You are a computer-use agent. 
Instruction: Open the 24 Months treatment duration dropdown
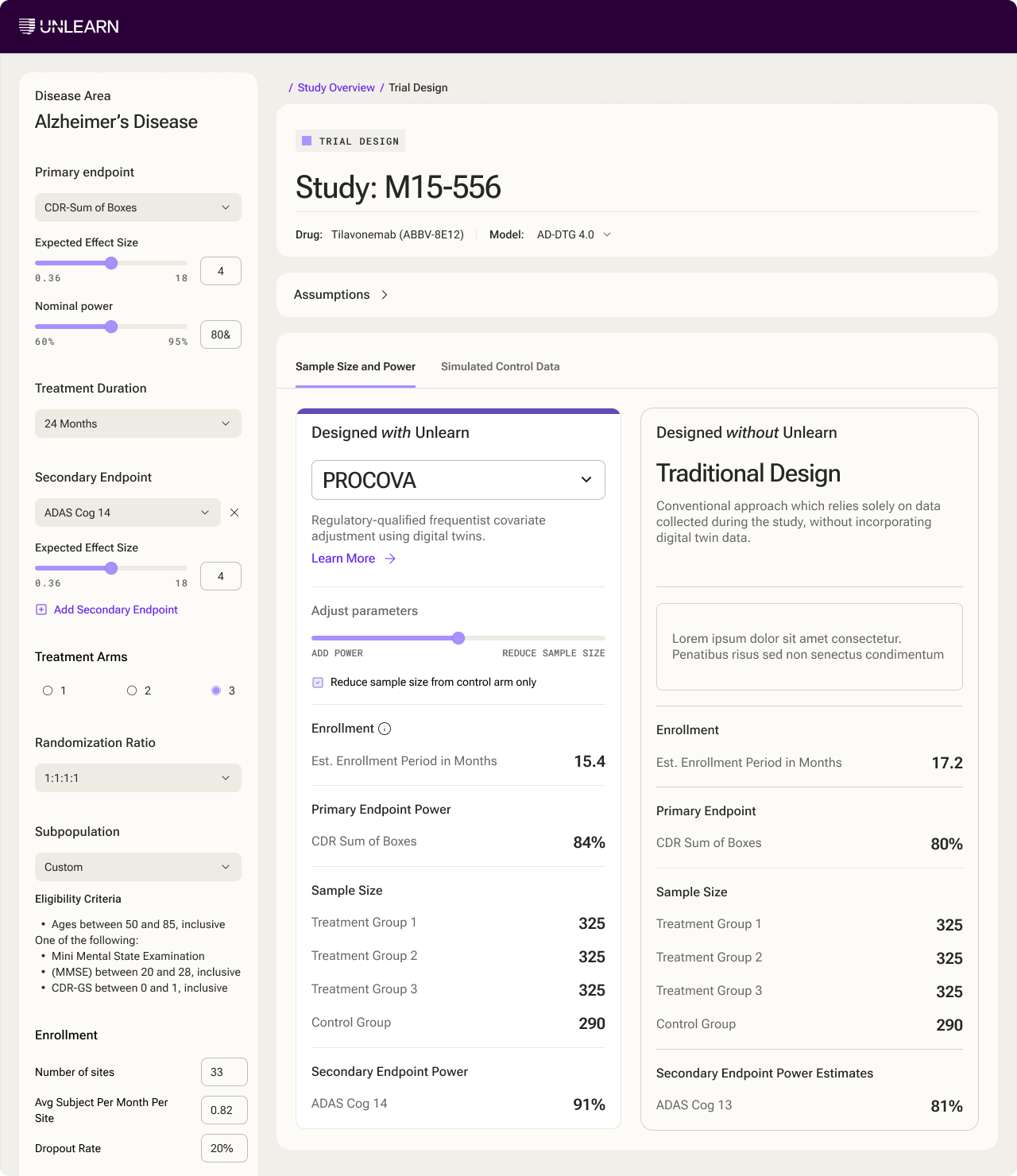click(x=138, y=424)
